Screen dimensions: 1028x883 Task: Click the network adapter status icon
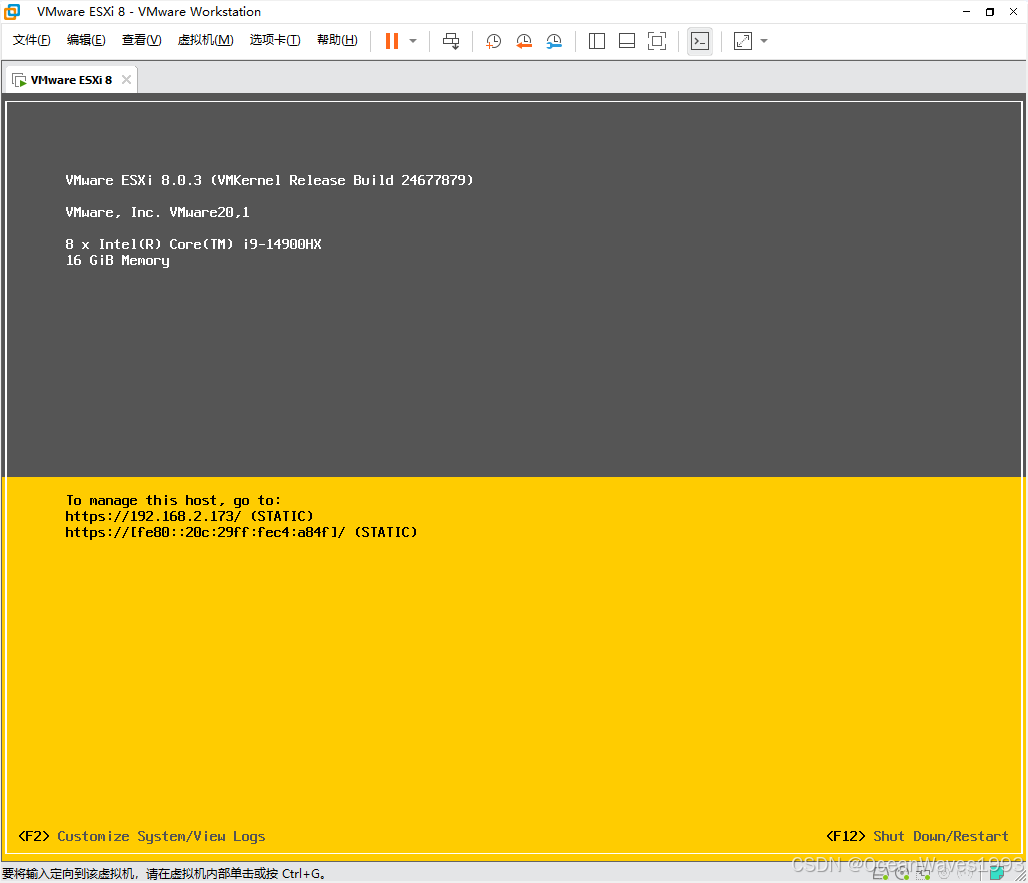click(923, 873)
